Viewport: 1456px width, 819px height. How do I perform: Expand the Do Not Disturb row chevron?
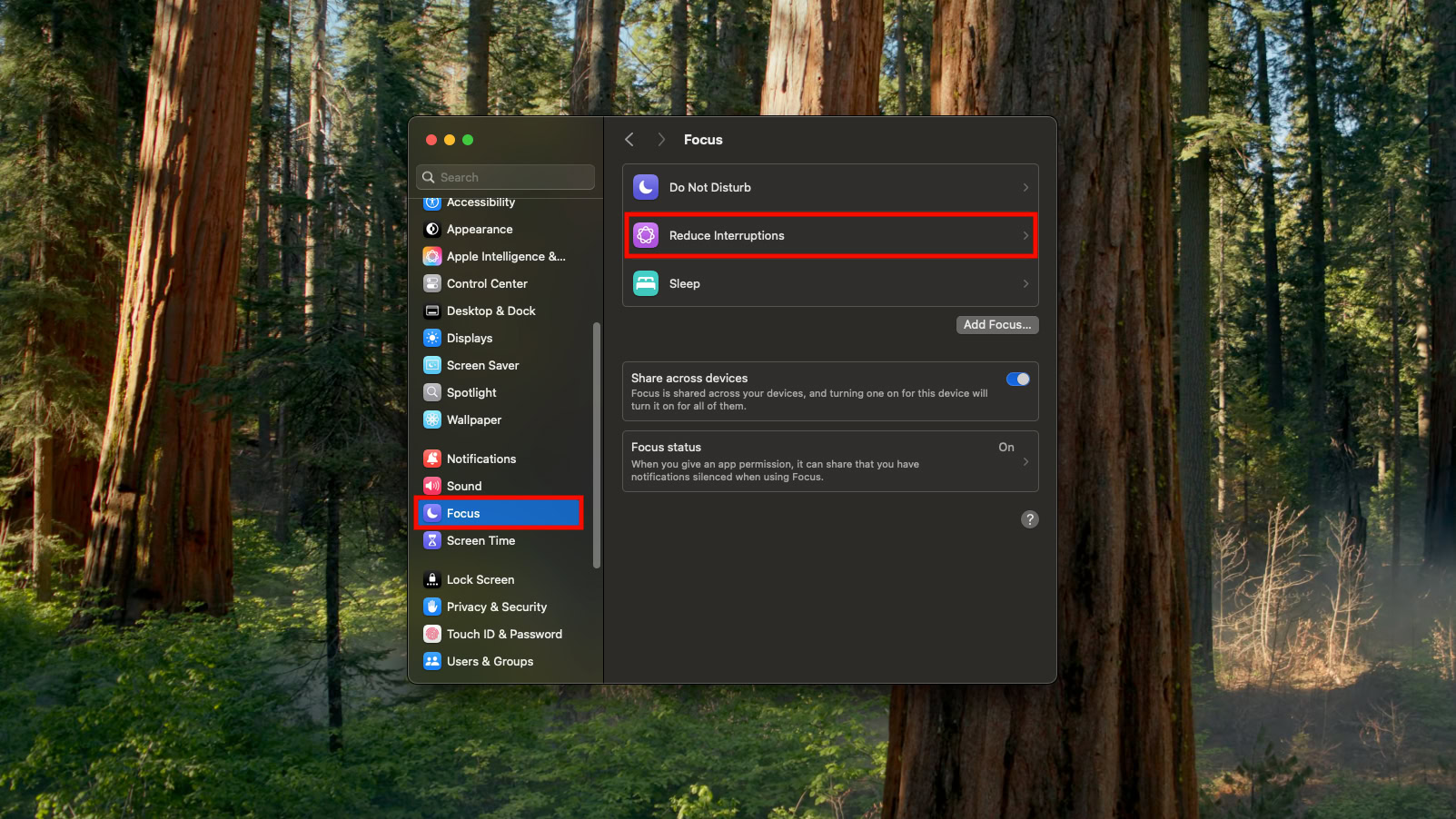coord(1025,187)
